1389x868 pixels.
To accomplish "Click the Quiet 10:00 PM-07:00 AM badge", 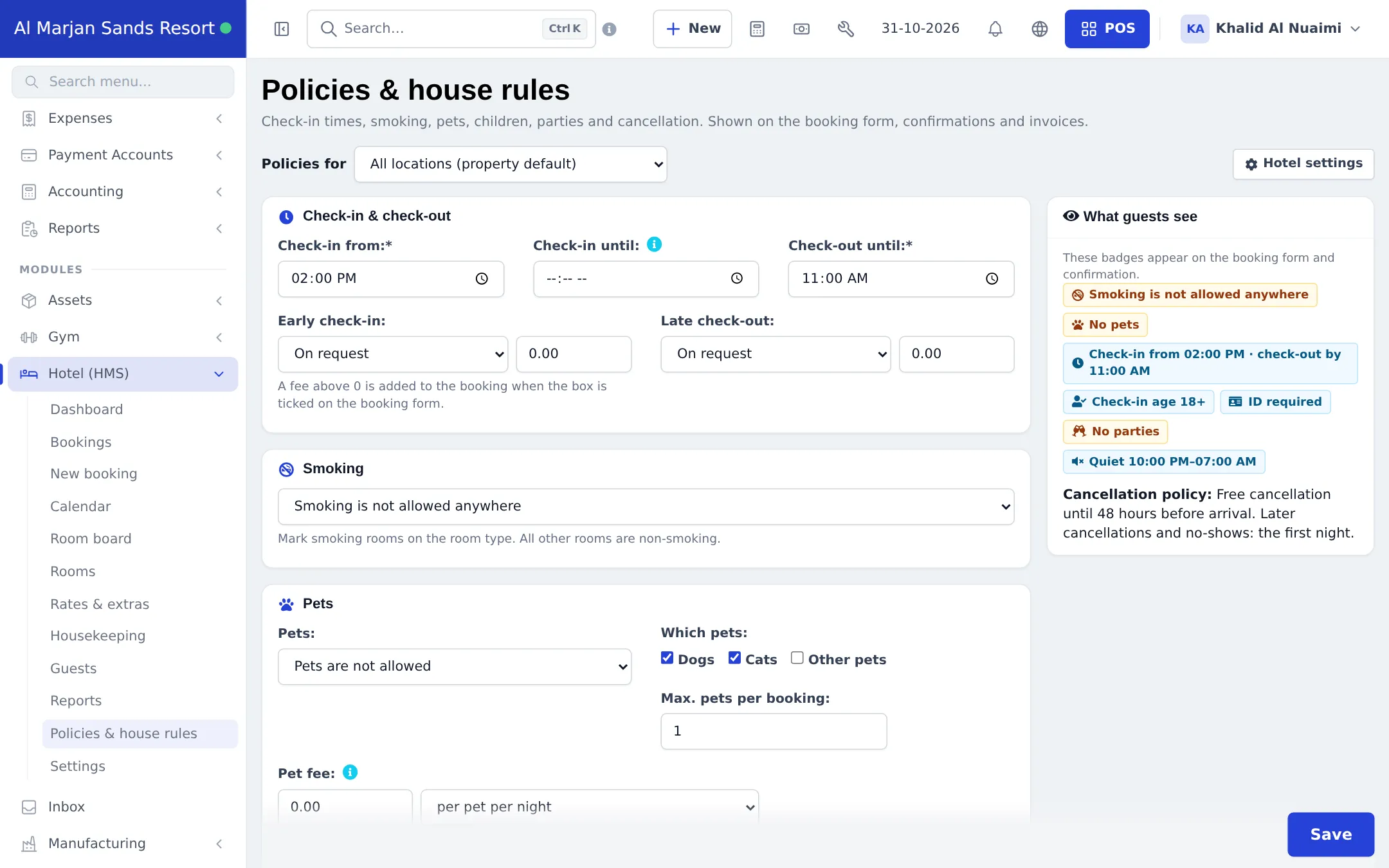I will [x=1164, y=462].
